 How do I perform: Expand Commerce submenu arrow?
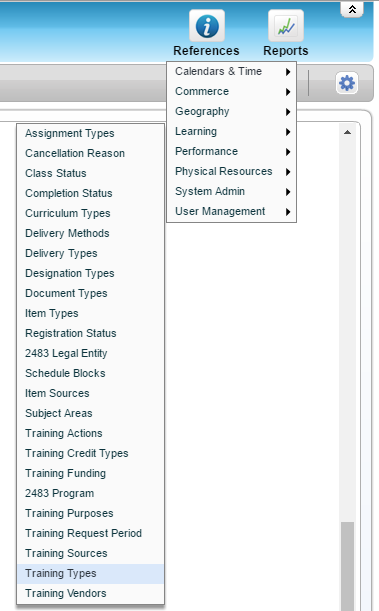pyautogui.click(x=288, y=92)
